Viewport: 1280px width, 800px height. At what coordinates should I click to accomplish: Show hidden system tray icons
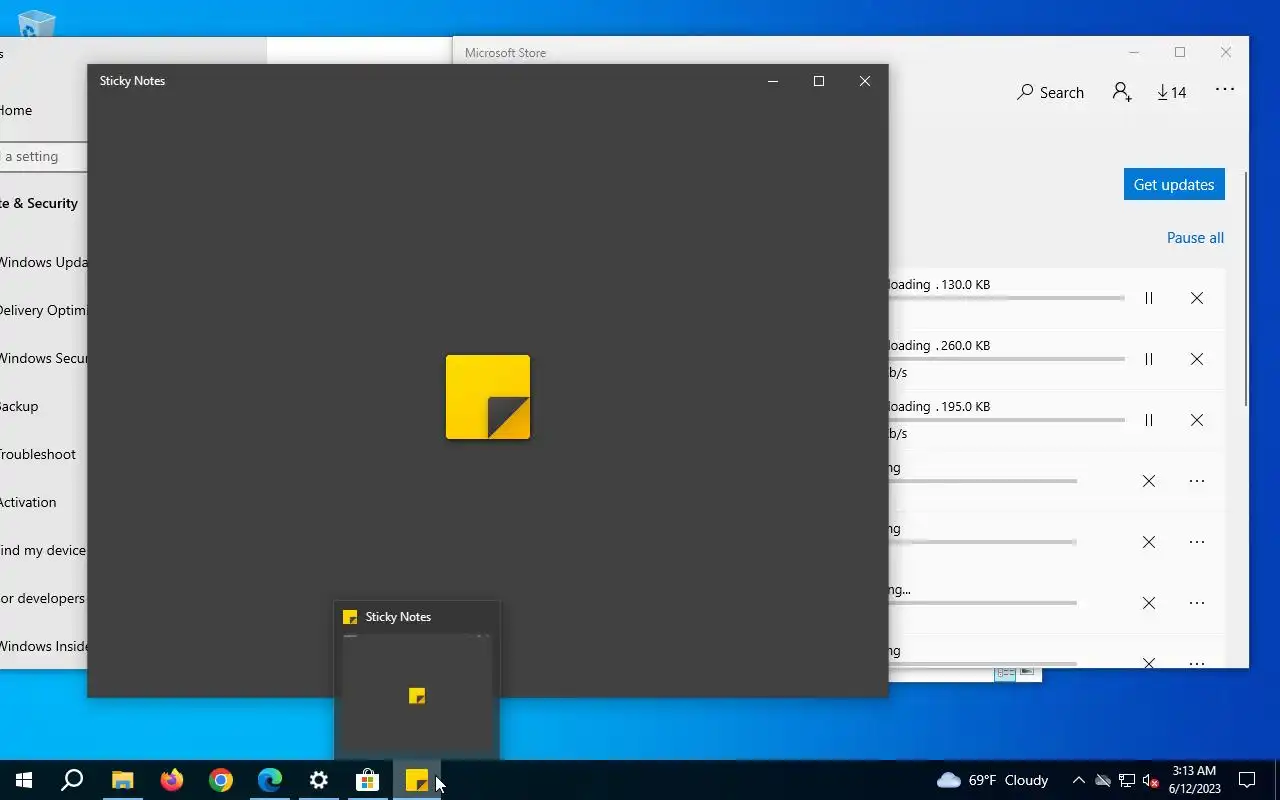(x=1078, y=780)
